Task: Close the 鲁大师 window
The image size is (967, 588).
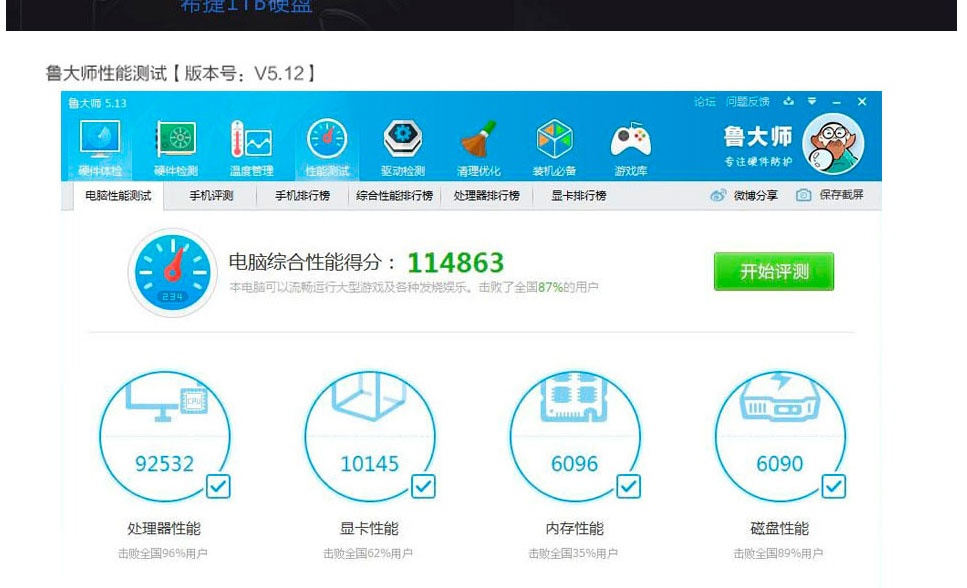Action: (x=862, y=101)
